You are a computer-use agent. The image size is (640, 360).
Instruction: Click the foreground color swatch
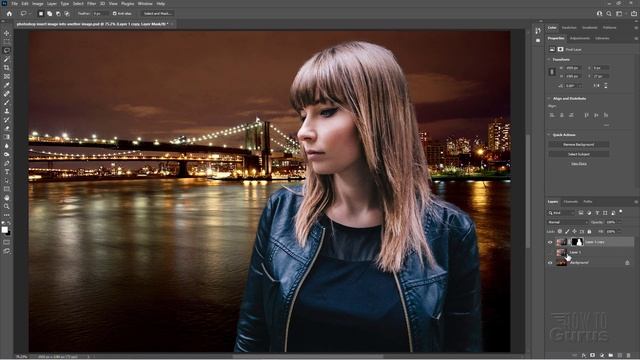(x=5, y=229)
